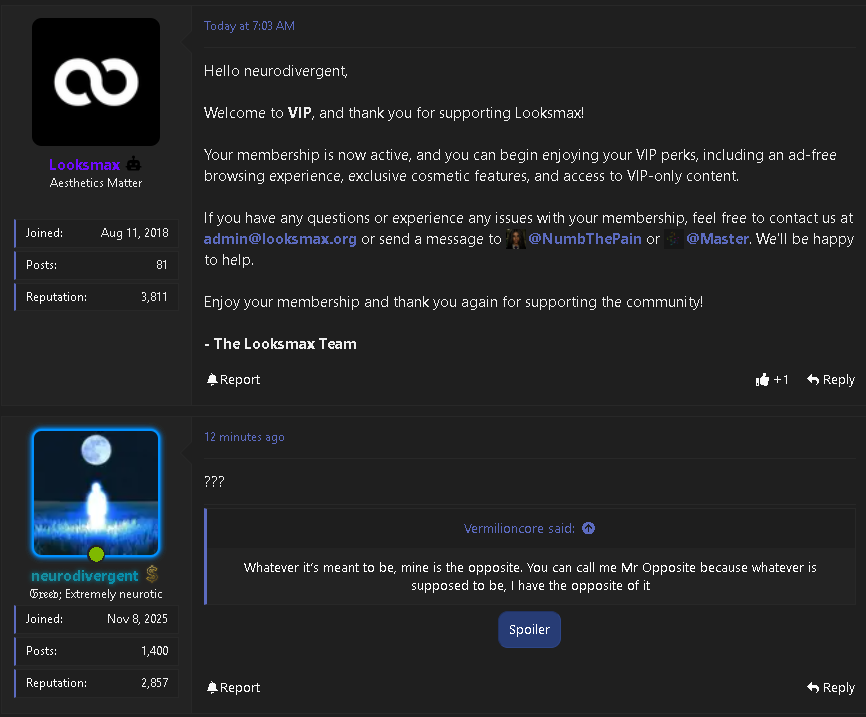Click the infinity logo avatar of Looksmax
Viewport: 866px width, 717px height.
pyautogui.click(x=96, y=82)
